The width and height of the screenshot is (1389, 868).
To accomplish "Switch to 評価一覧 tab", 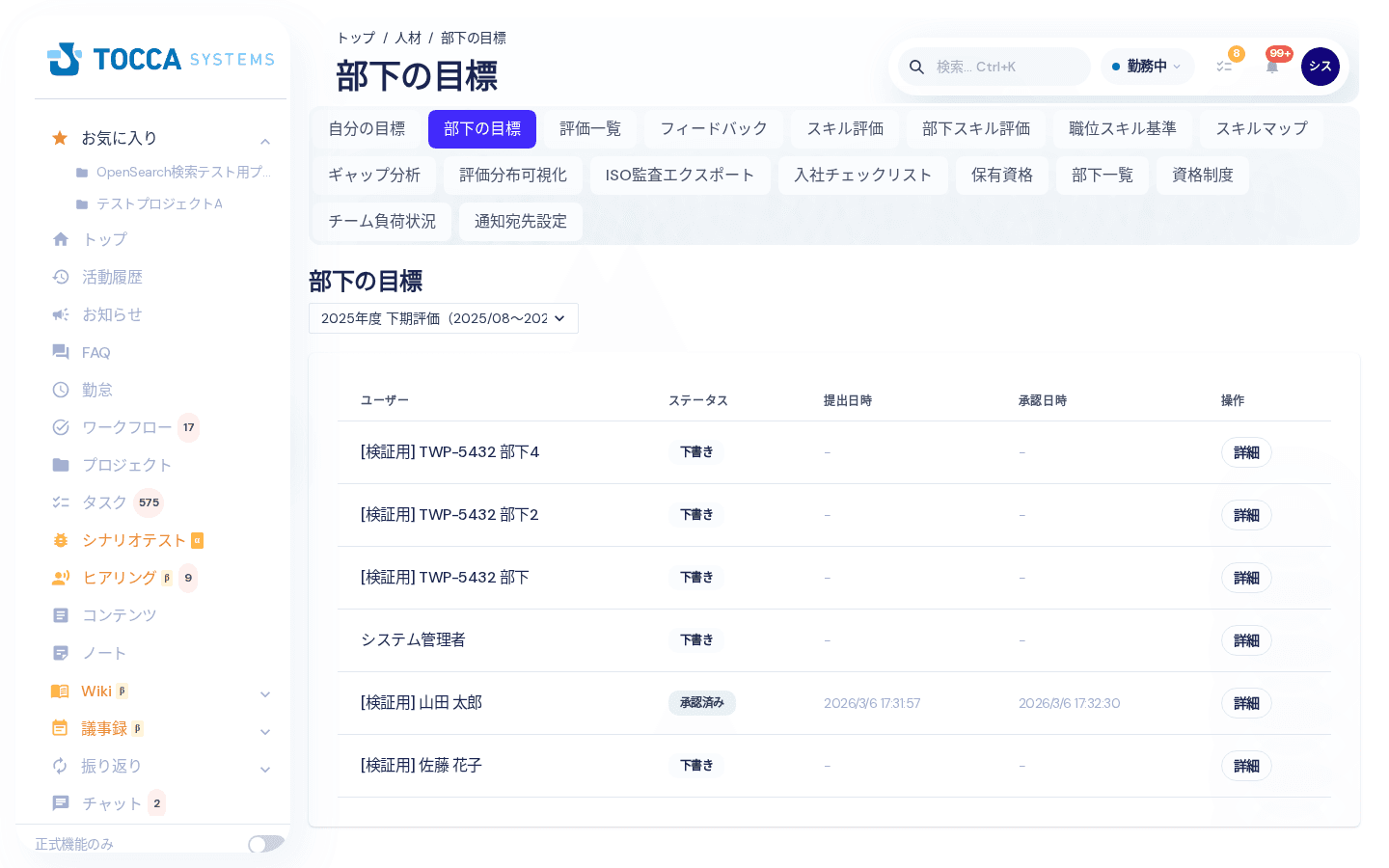I will point(590,129).
